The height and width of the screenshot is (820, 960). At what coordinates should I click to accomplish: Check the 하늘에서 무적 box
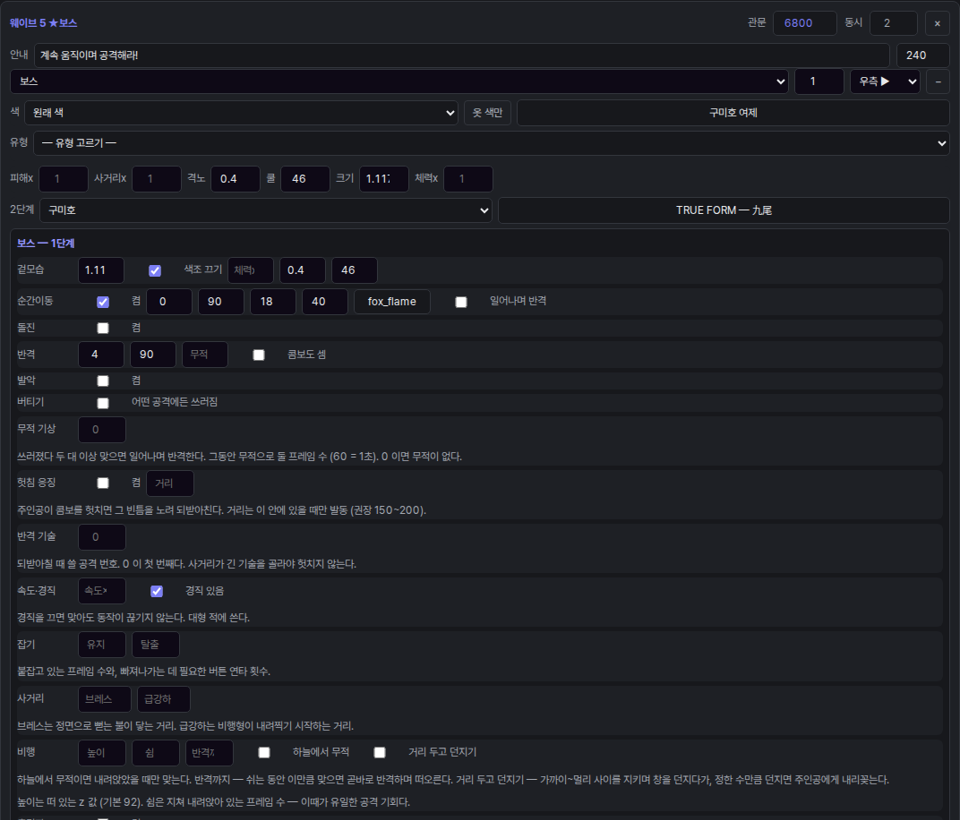pyautogui.click(x=264, y=753)
